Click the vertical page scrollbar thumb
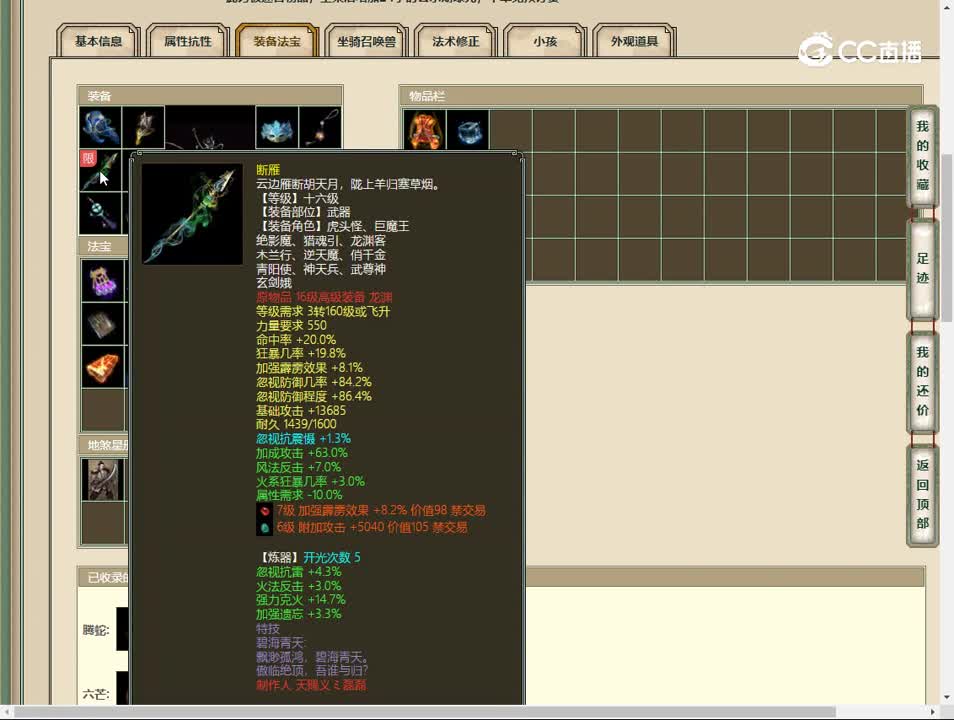This screenshot has width=954, height=720. click(947, 237)
